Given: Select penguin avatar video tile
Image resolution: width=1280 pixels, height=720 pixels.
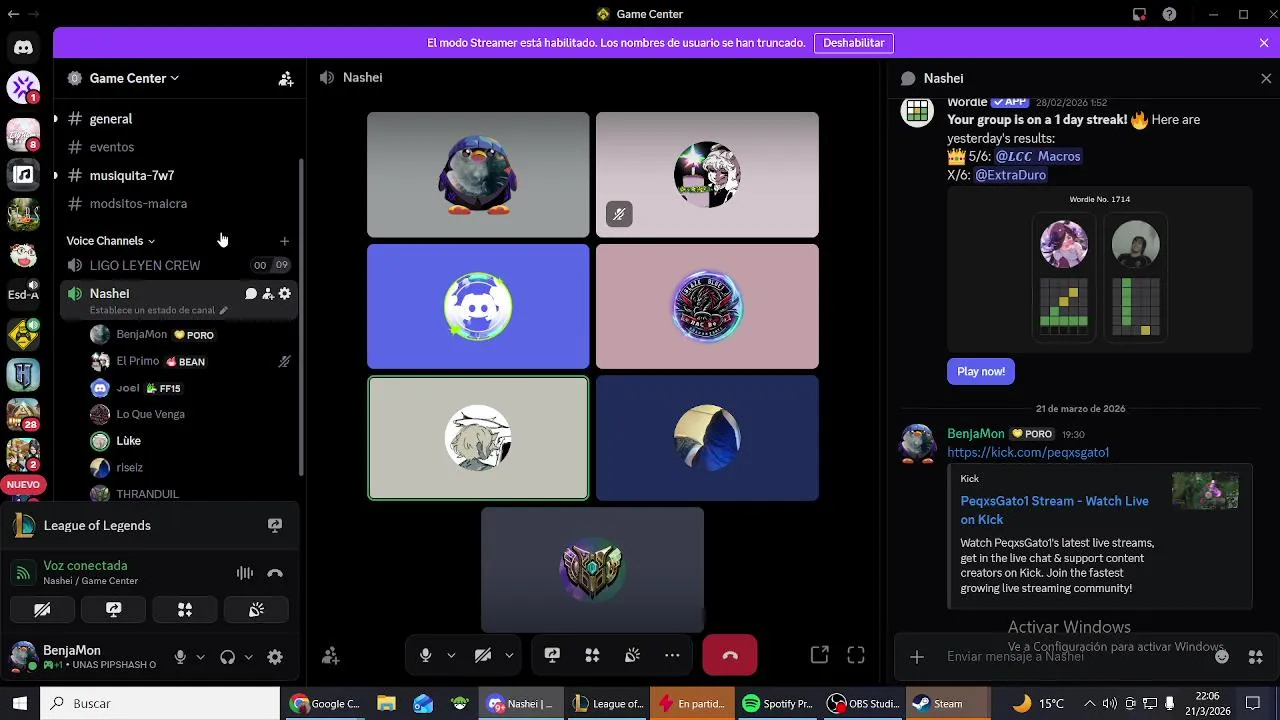Looking at the screenshot, I should pos(478,175).
